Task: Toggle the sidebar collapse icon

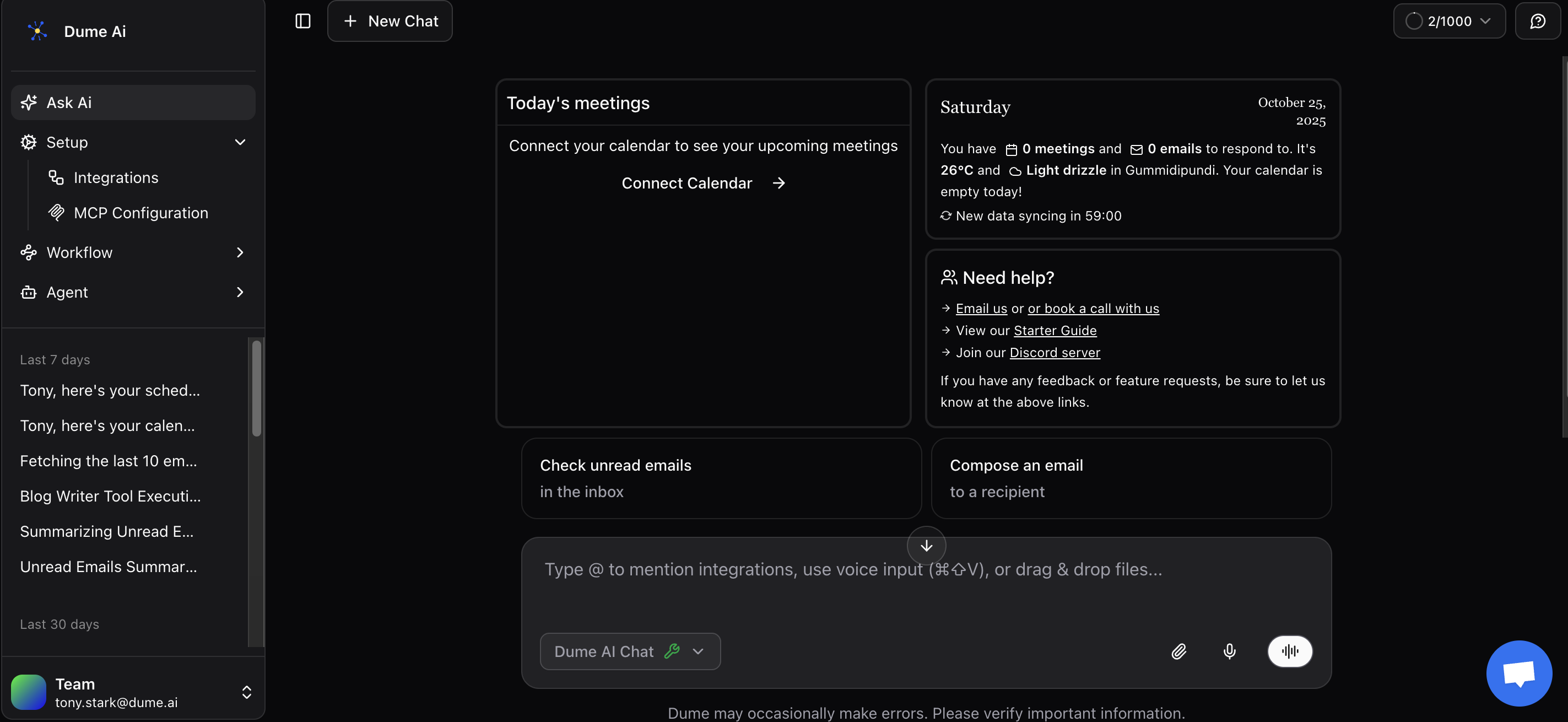Action: 302,21
